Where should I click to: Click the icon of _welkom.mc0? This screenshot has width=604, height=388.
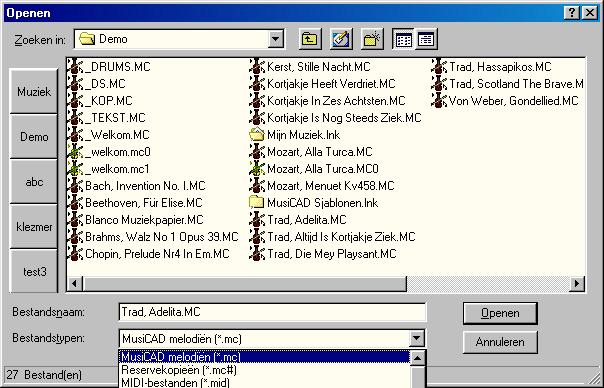(75, 152)
